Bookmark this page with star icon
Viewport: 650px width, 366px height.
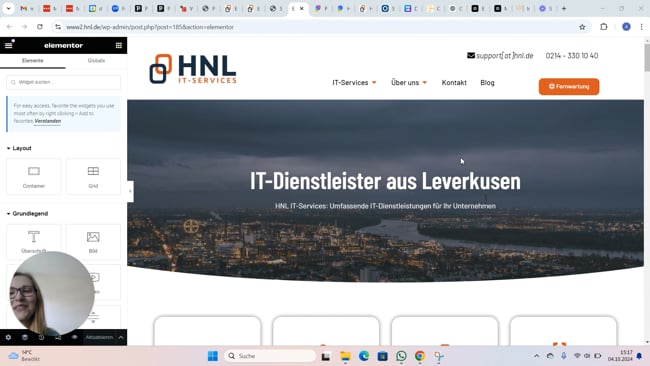(x=582, y=27)
